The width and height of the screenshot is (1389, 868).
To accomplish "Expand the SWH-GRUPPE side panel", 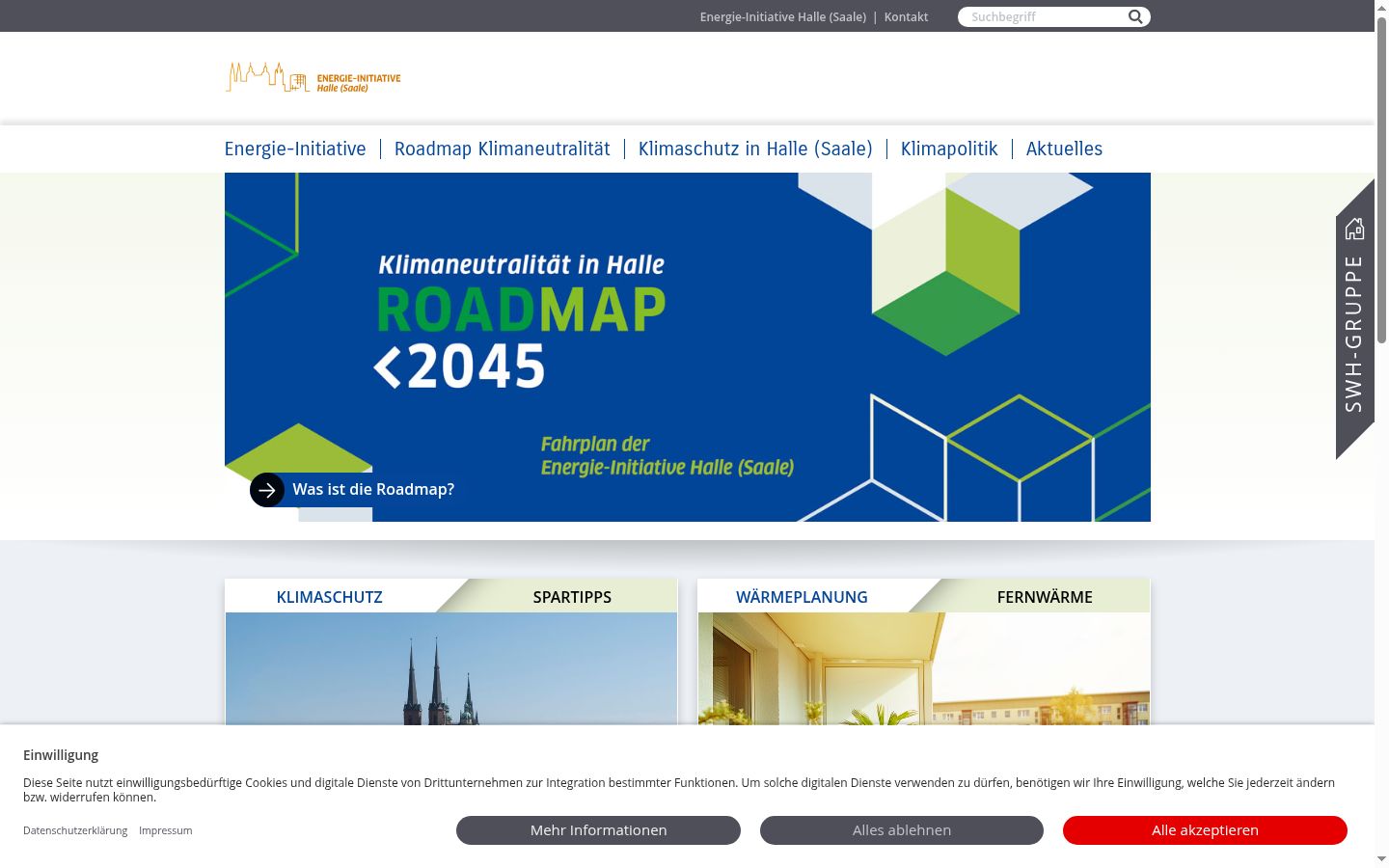I will point(1354,319).
